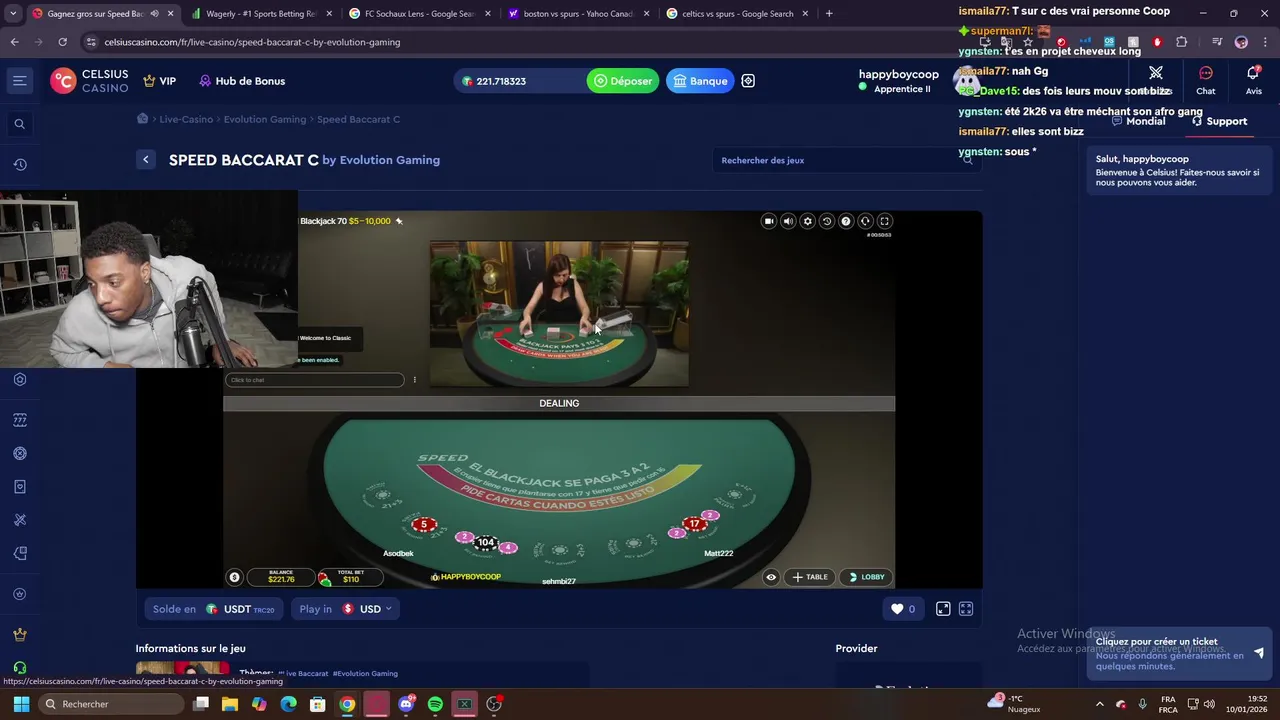Viewport: 1280px width, 720px height.
Task: Click the +TABLE button in game
Action: [810, 577]
